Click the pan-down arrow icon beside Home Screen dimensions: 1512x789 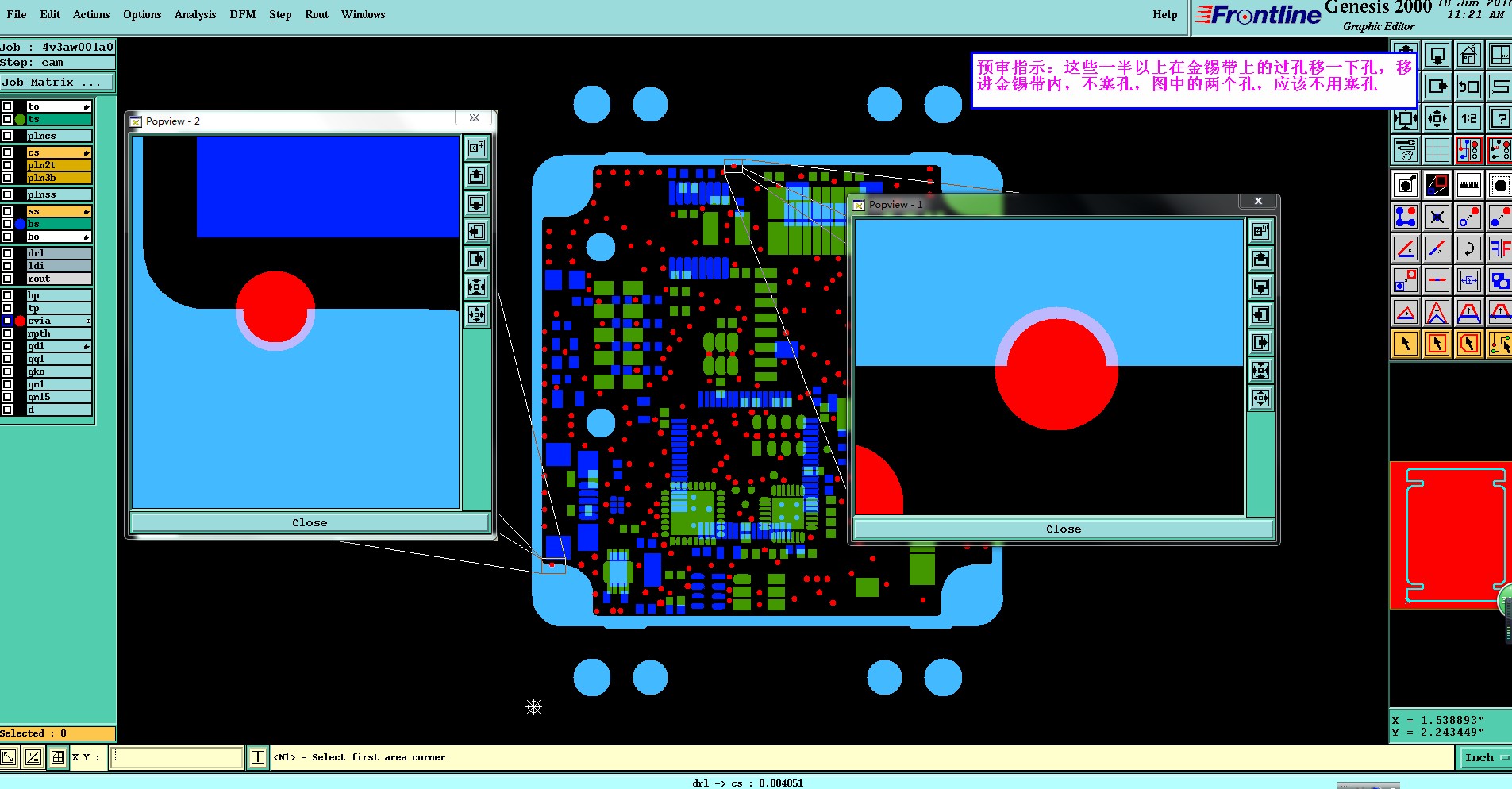pyautogui.click(x=1437, y=56)
